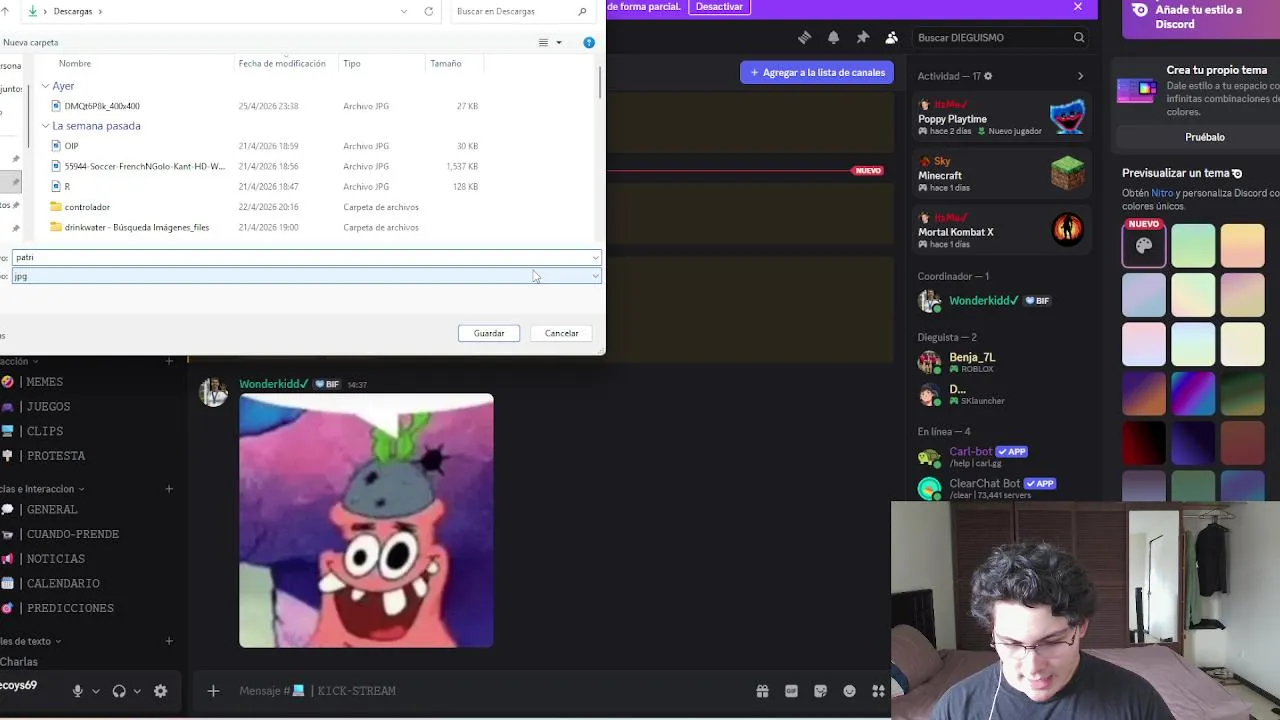The height and width of the screenshot is (720, 1280).
Task: Toggle the member list icon
Action: [892, 37]
